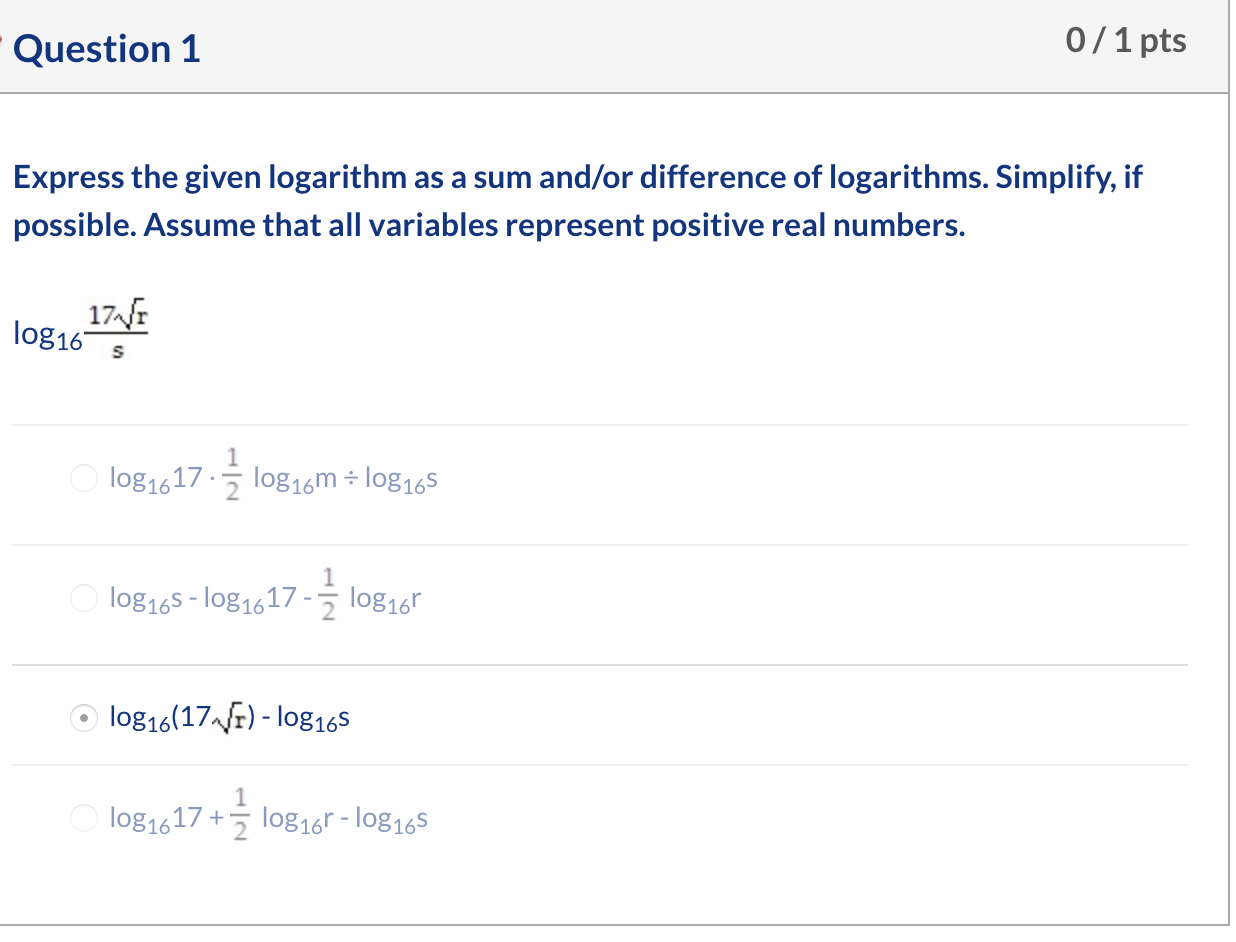This screenshot has height=942, width=1236.
Task: Choose the selected answer log16(17√r) - log16s
Action: [84, 718]
